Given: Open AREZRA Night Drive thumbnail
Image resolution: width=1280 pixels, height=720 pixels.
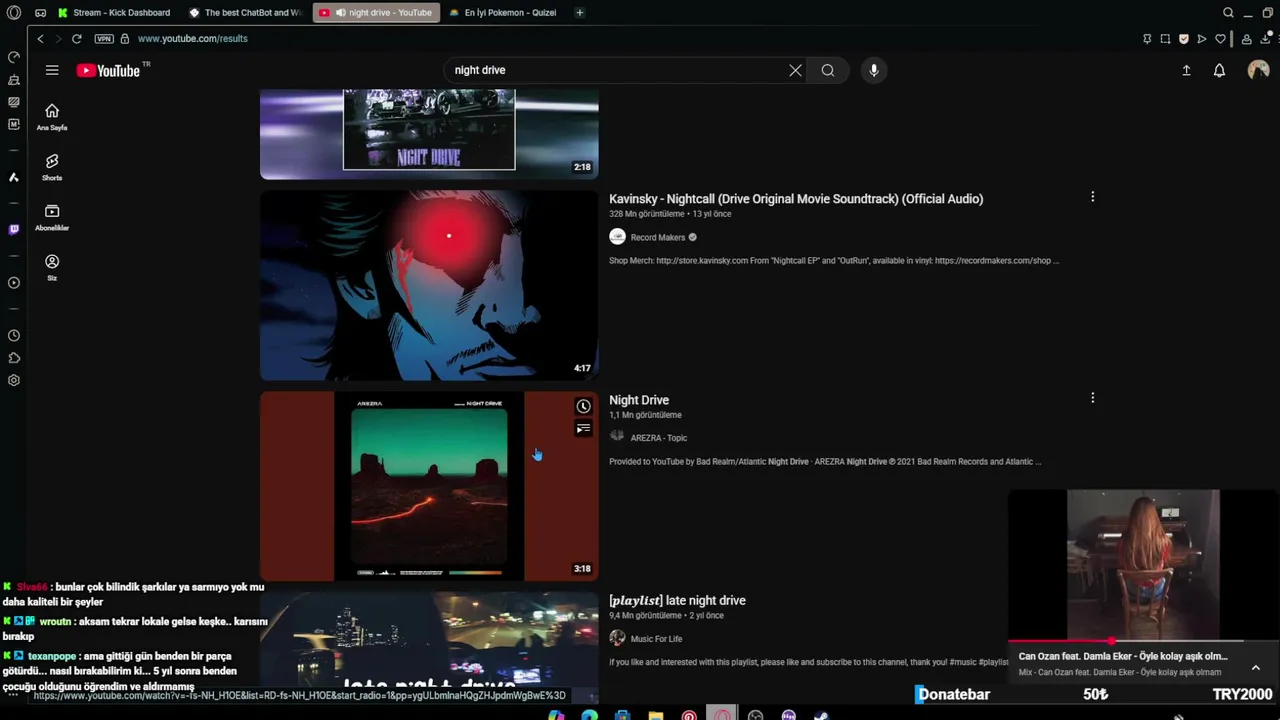Looking at the screenshot, I should pyautogui.click(x=429, y=486).
